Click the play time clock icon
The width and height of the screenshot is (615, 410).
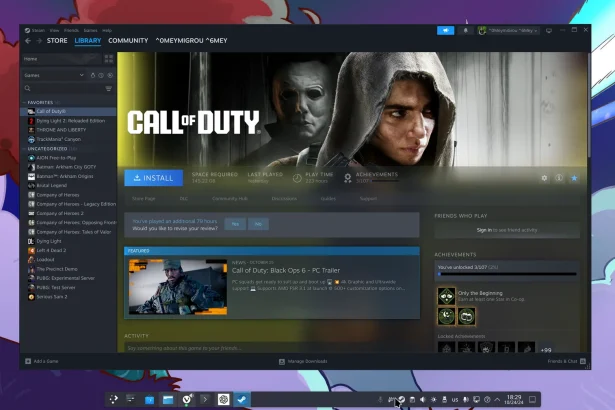(x=297, y=178)
